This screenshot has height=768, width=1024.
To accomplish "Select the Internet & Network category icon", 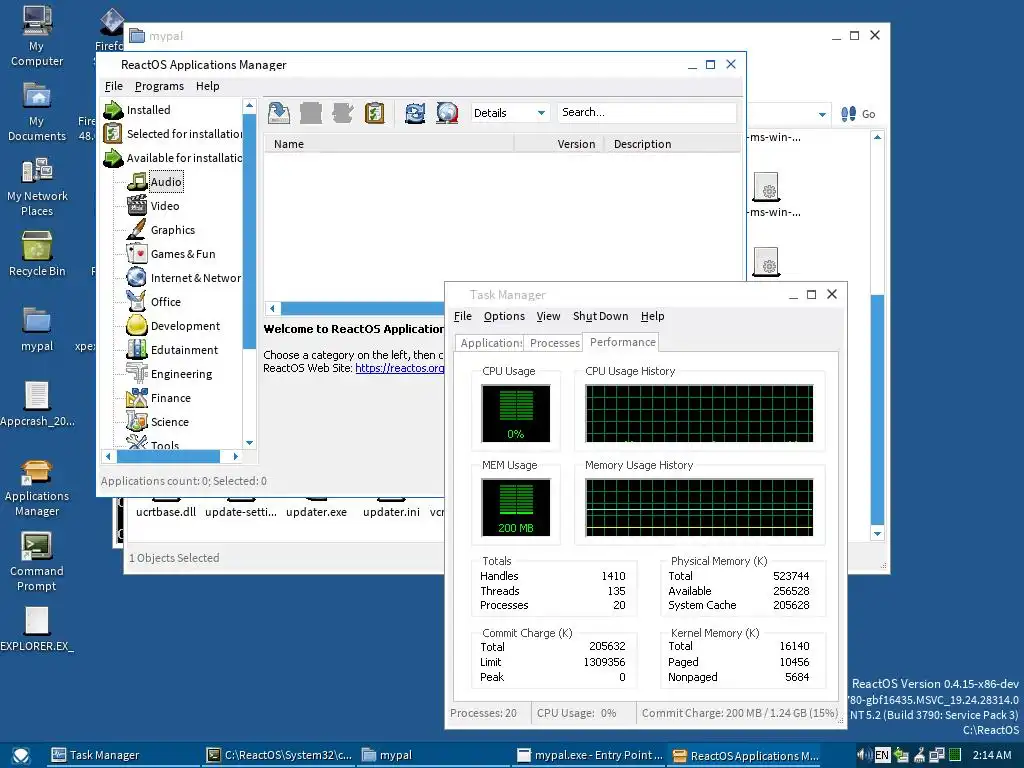I will 137,278.
